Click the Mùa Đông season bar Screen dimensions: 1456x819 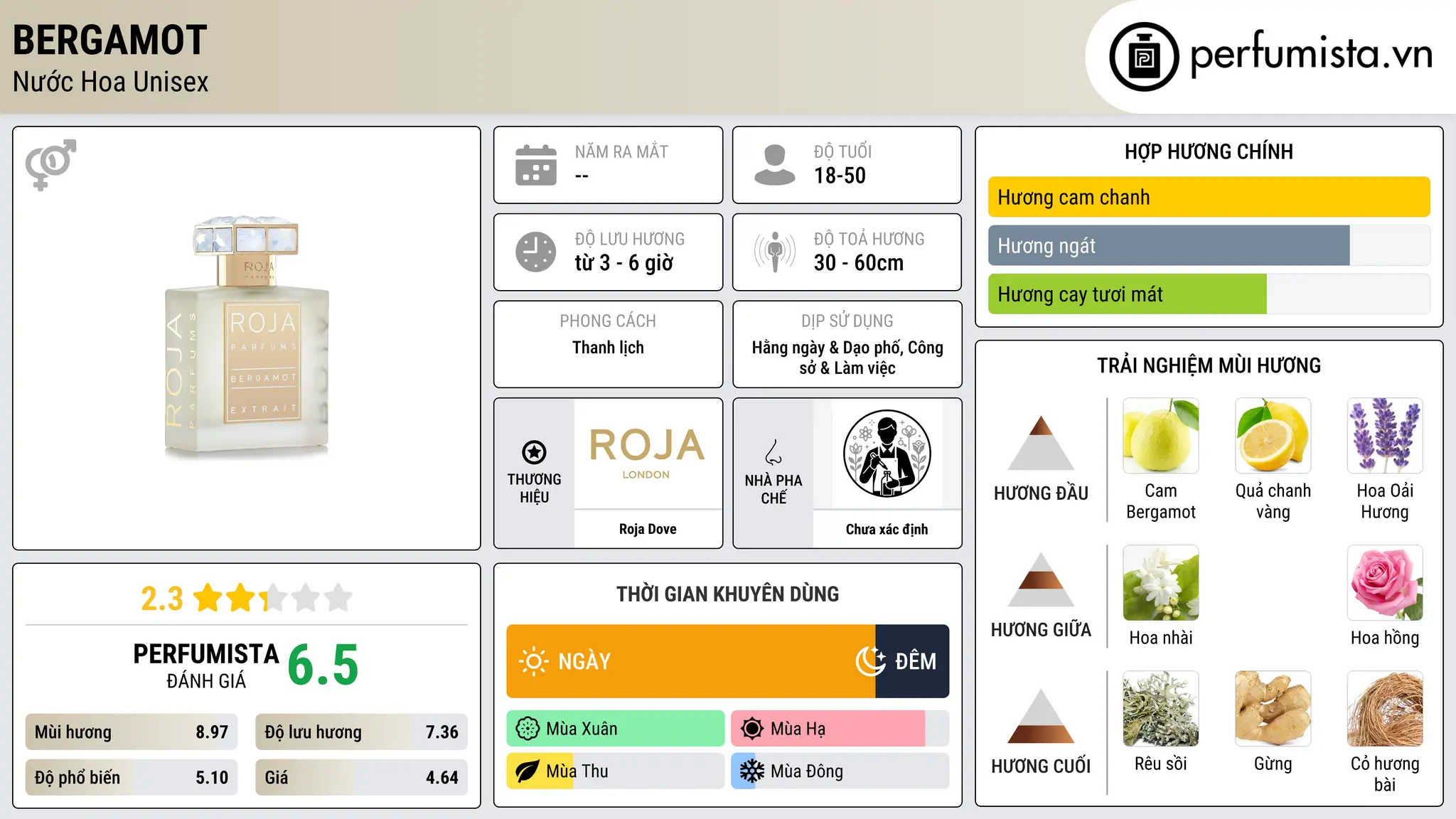pyautogui.click(x=840, y=771)
